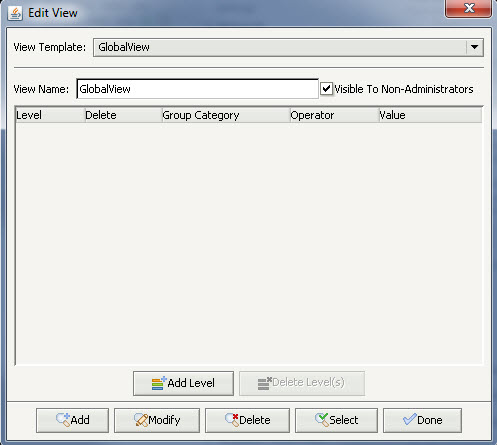Viewport: 497px width, 445px height.
Task: Close the Edit View dialog
Action: click(x=469, y=8)
